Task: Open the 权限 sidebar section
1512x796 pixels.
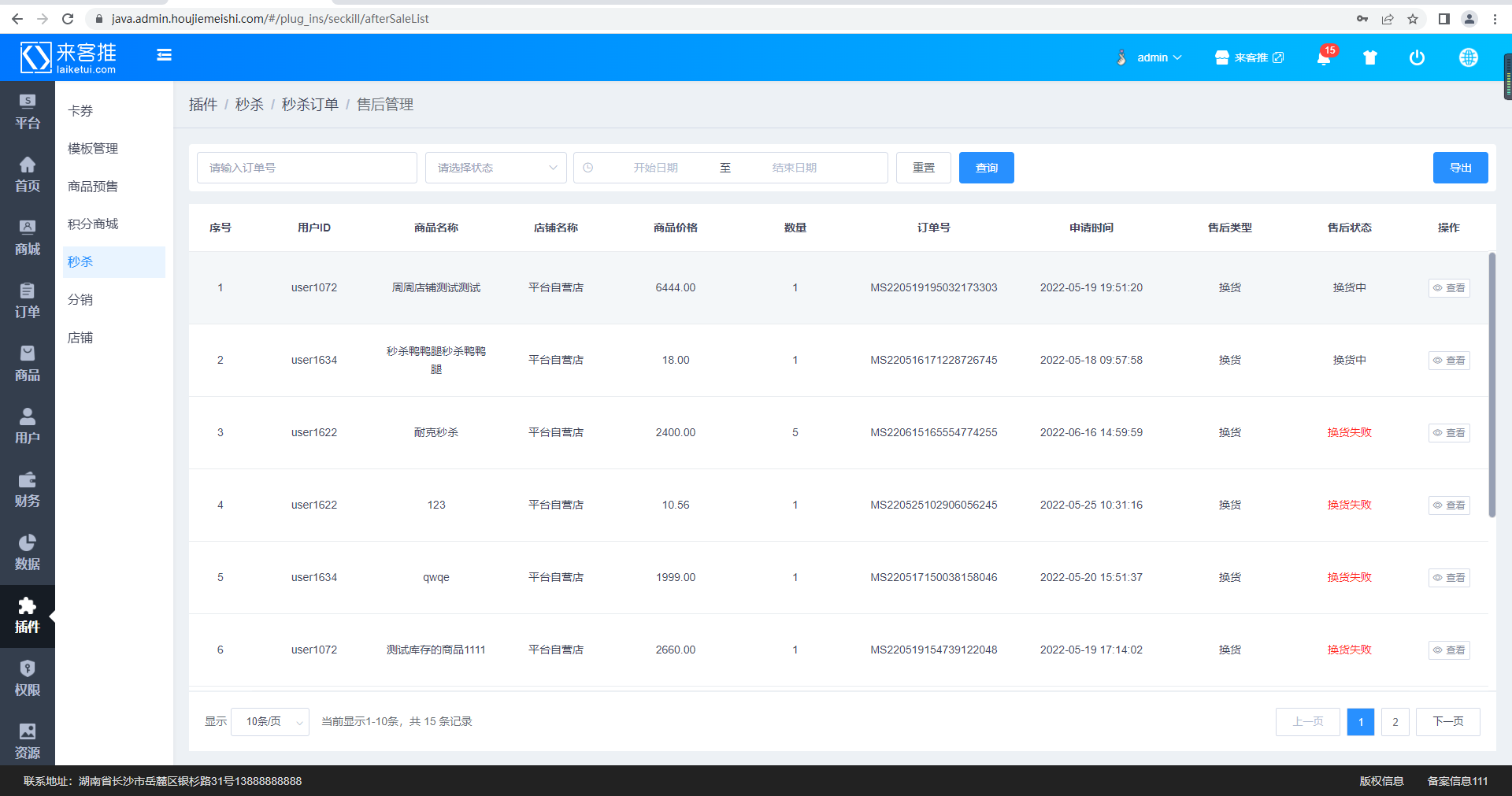Action: (28, 679)
